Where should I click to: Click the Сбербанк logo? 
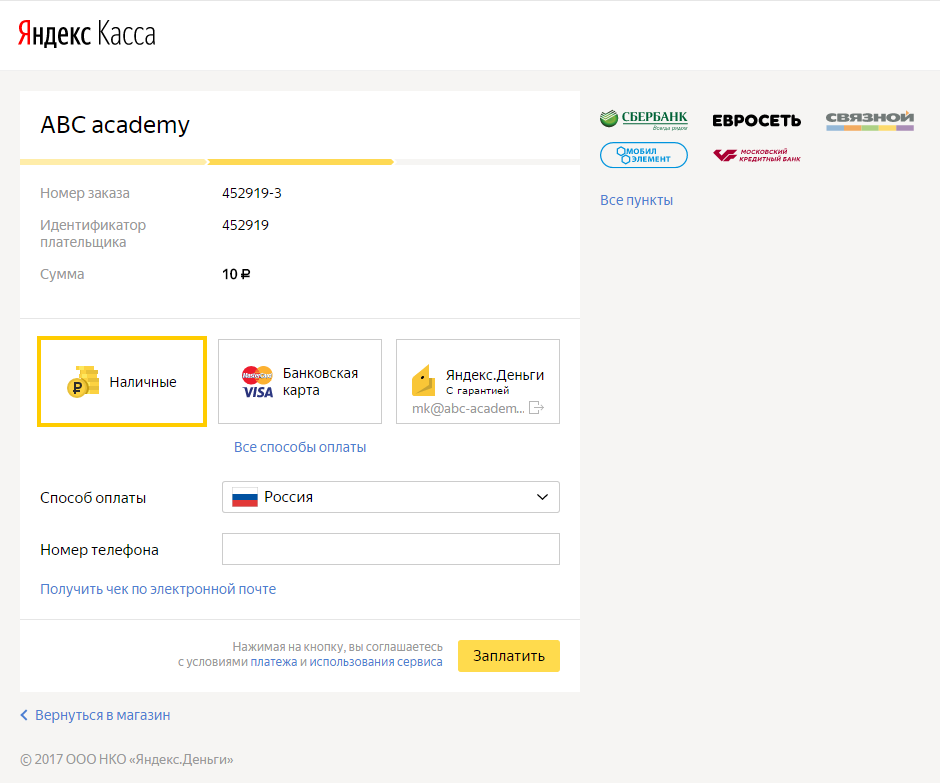point(644,119)
